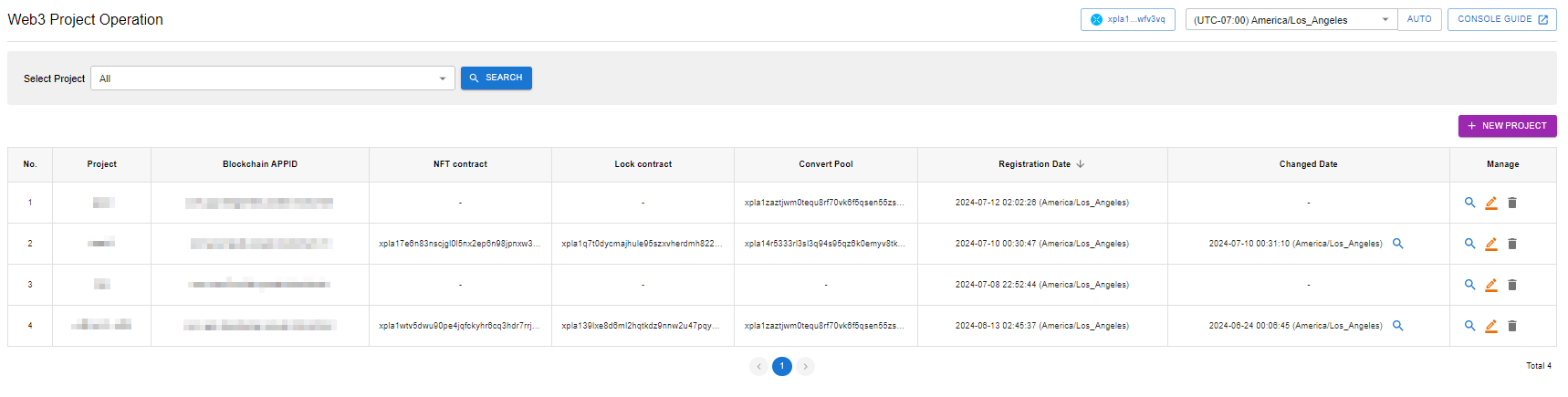Click the xpla wallet address button
The height and width of the screenshot is (397, 1568).
click(1127, 19)
